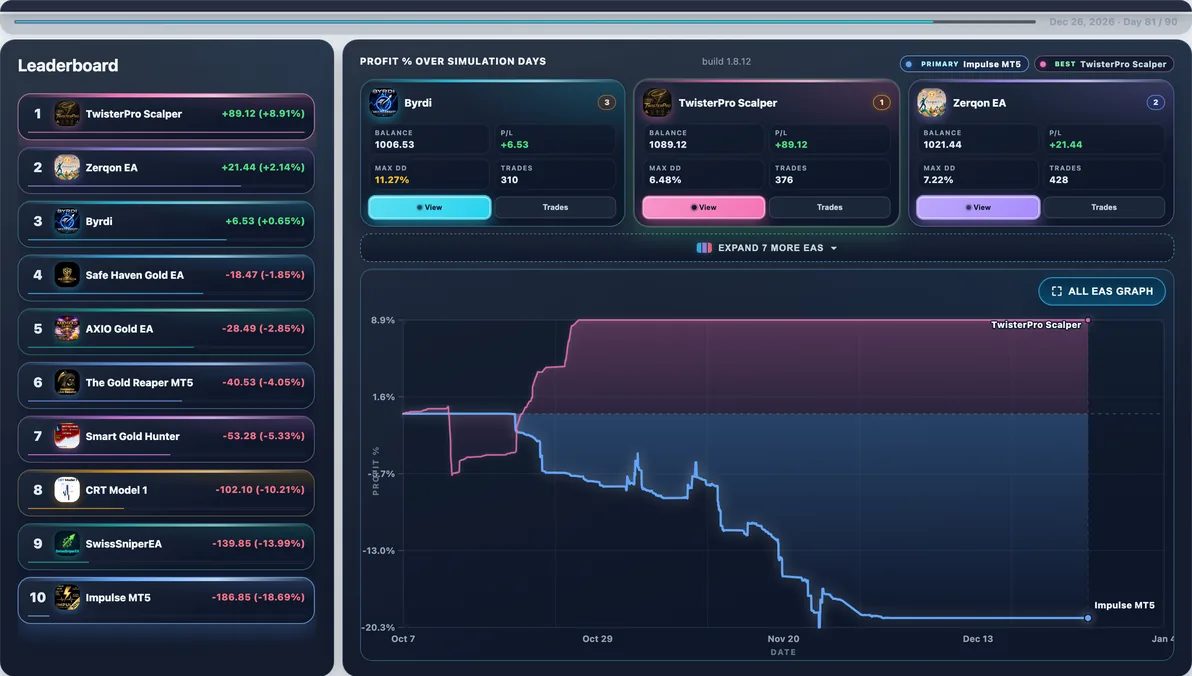Viewport: 1192px width, 676px height.
Task: Click the simulation day progress bar
Action: click(525, 21)
